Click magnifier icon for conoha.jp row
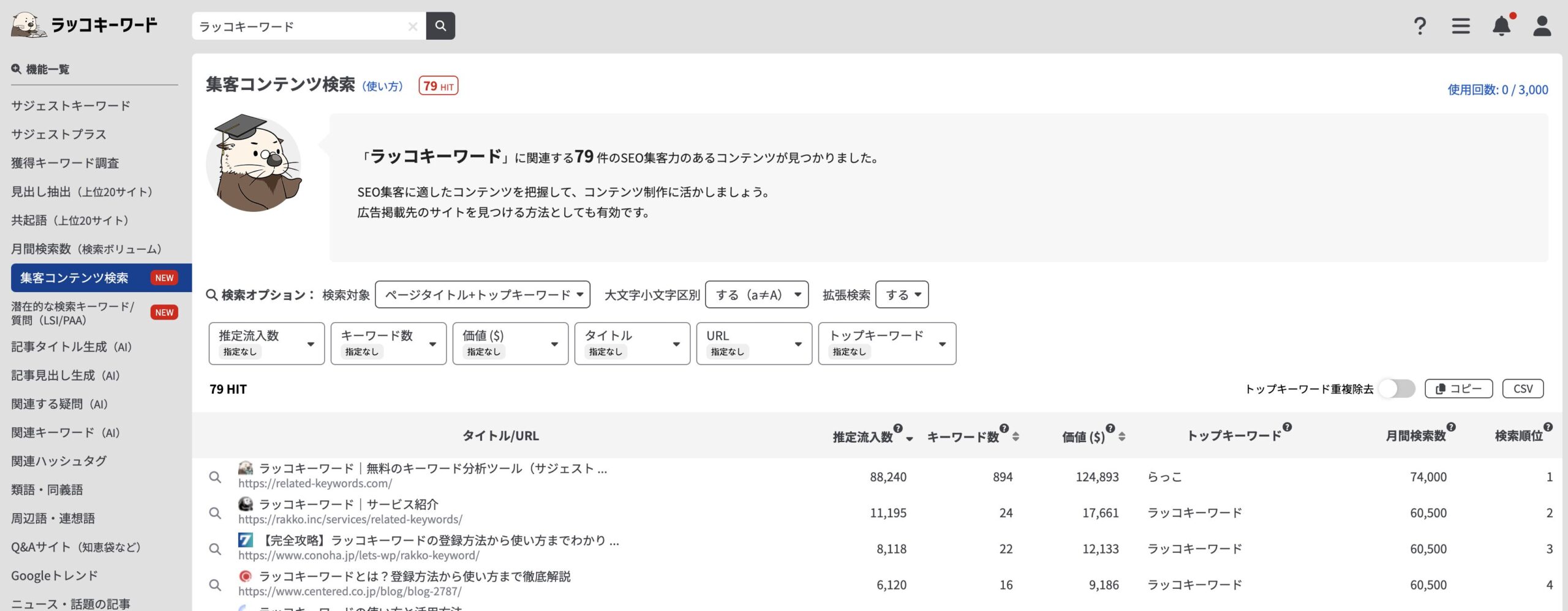1568x611 pixels. click(215, 549)
